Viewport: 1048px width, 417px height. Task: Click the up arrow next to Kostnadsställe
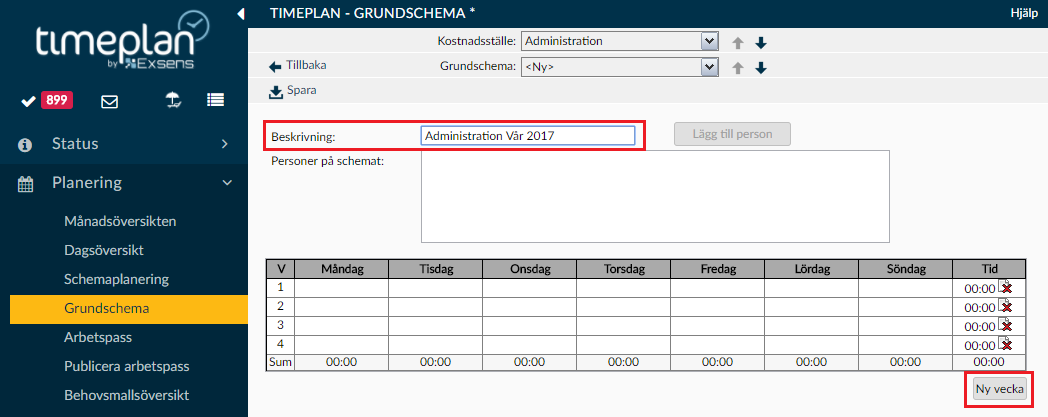(738, 43)
